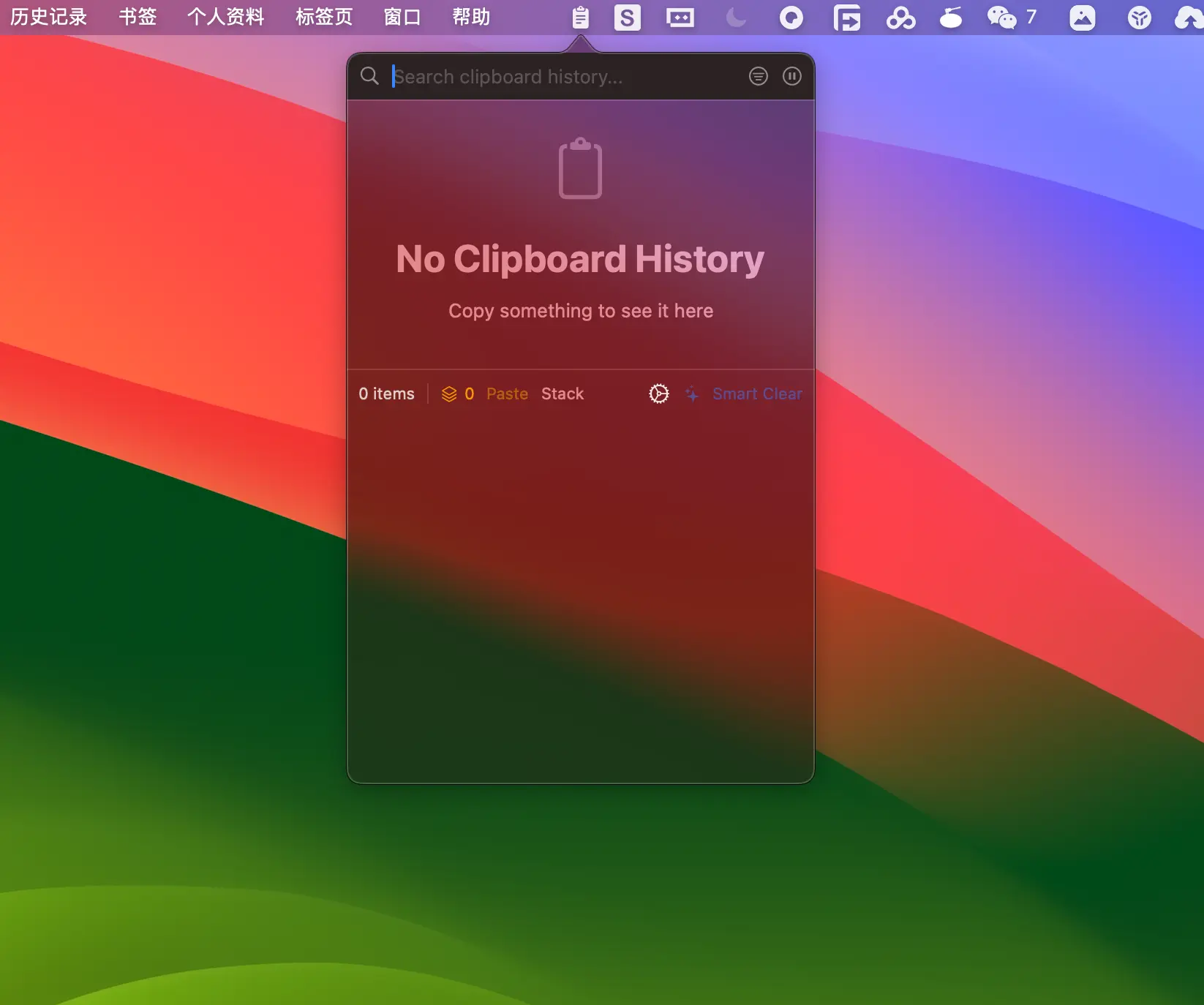The height and width of the screenshot is (1005, 1204).
Task: Toggle the Do Not Disturb moon icon
Action: click(x=736, y=18)
